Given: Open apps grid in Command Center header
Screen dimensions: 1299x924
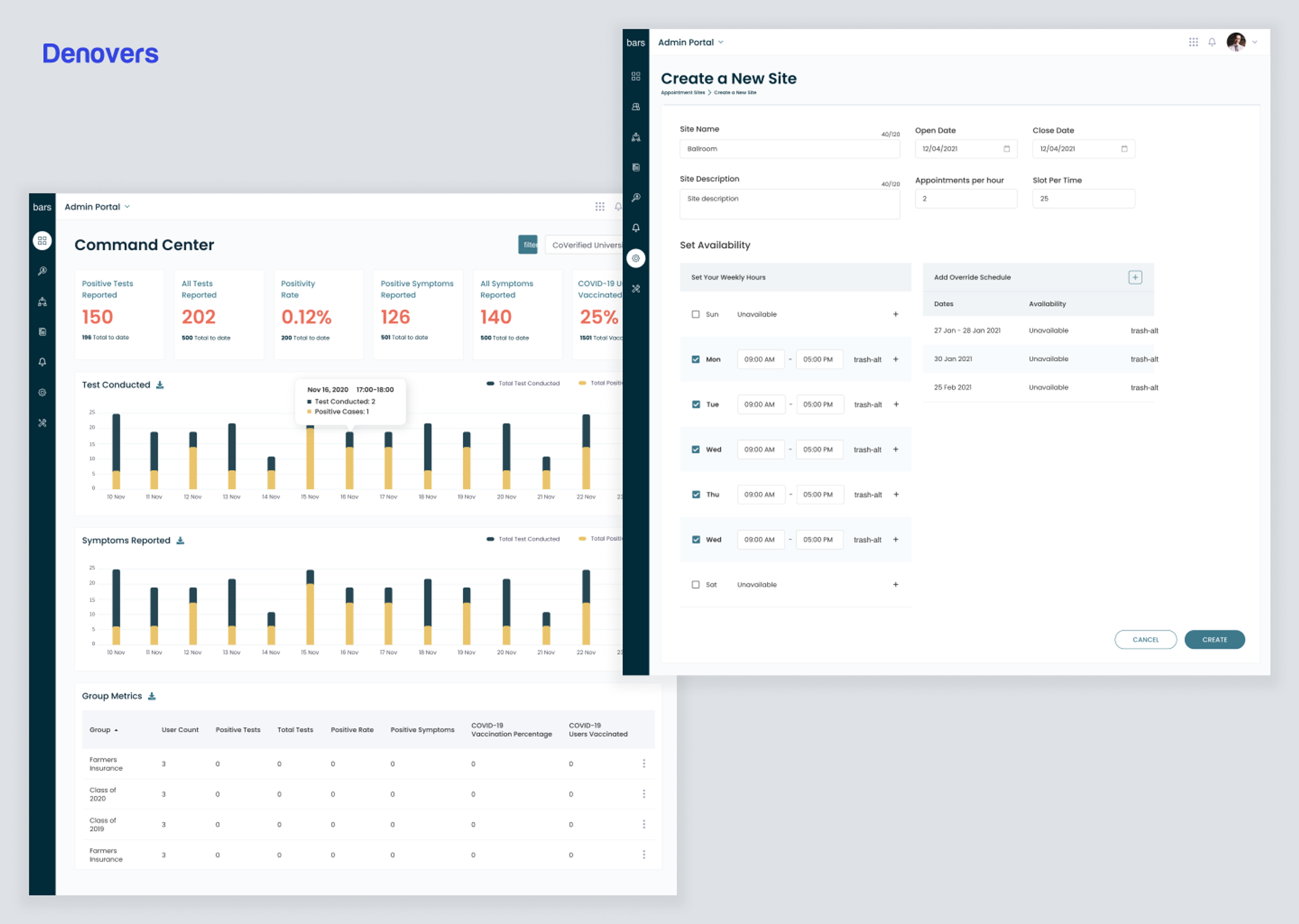Looking at the screenshot, I should (599, 206).
